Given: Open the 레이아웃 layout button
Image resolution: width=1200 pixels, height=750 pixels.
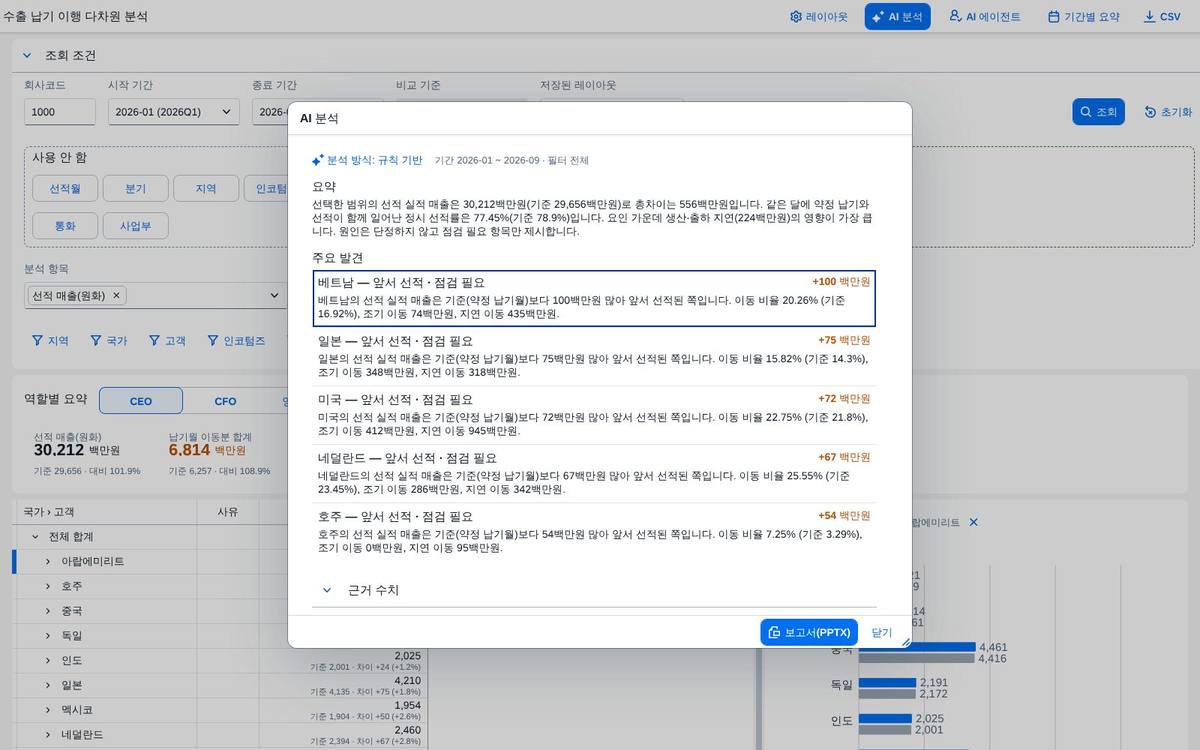Looking at the screenshot, I should pos(818,17).
